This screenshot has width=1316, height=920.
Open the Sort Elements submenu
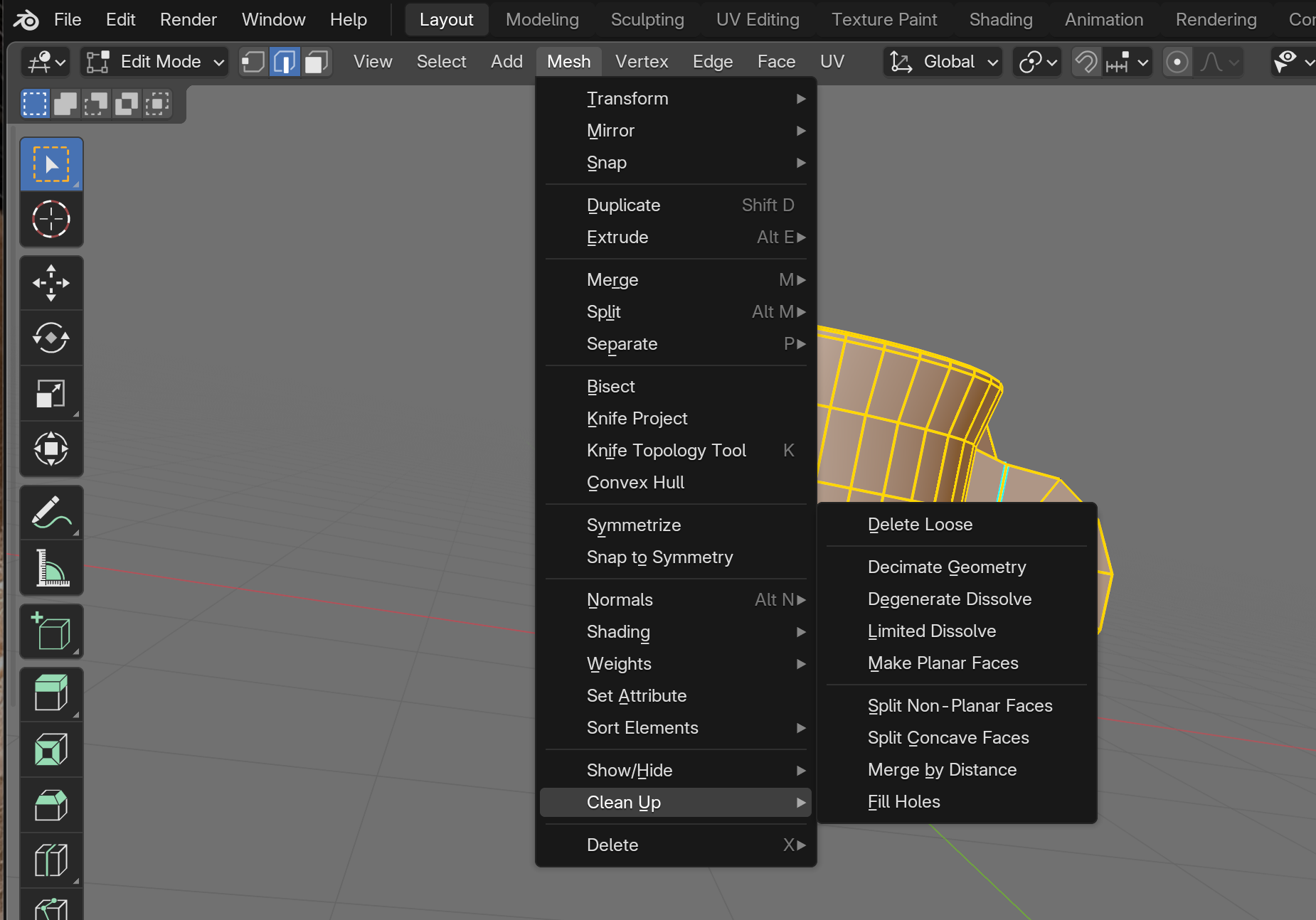[x=676, y=728]
